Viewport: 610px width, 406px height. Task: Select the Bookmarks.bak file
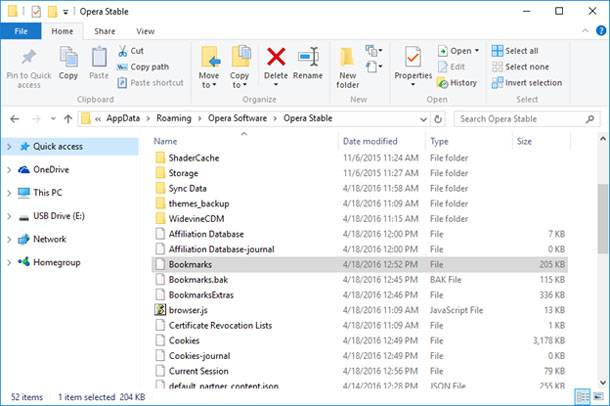[x=359, y=280]
